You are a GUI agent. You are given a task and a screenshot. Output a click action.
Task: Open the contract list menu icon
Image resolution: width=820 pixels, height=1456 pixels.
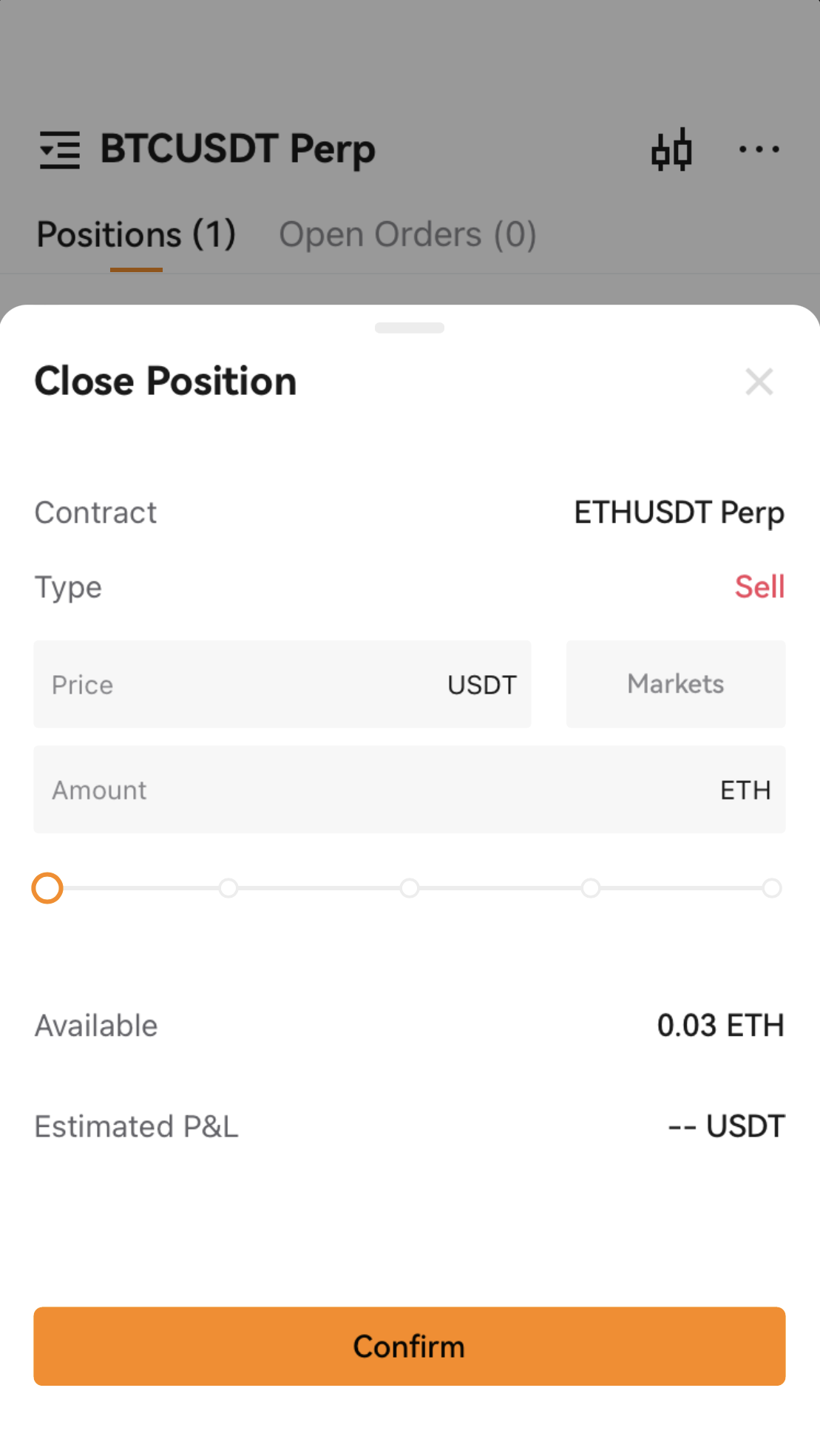60,149
